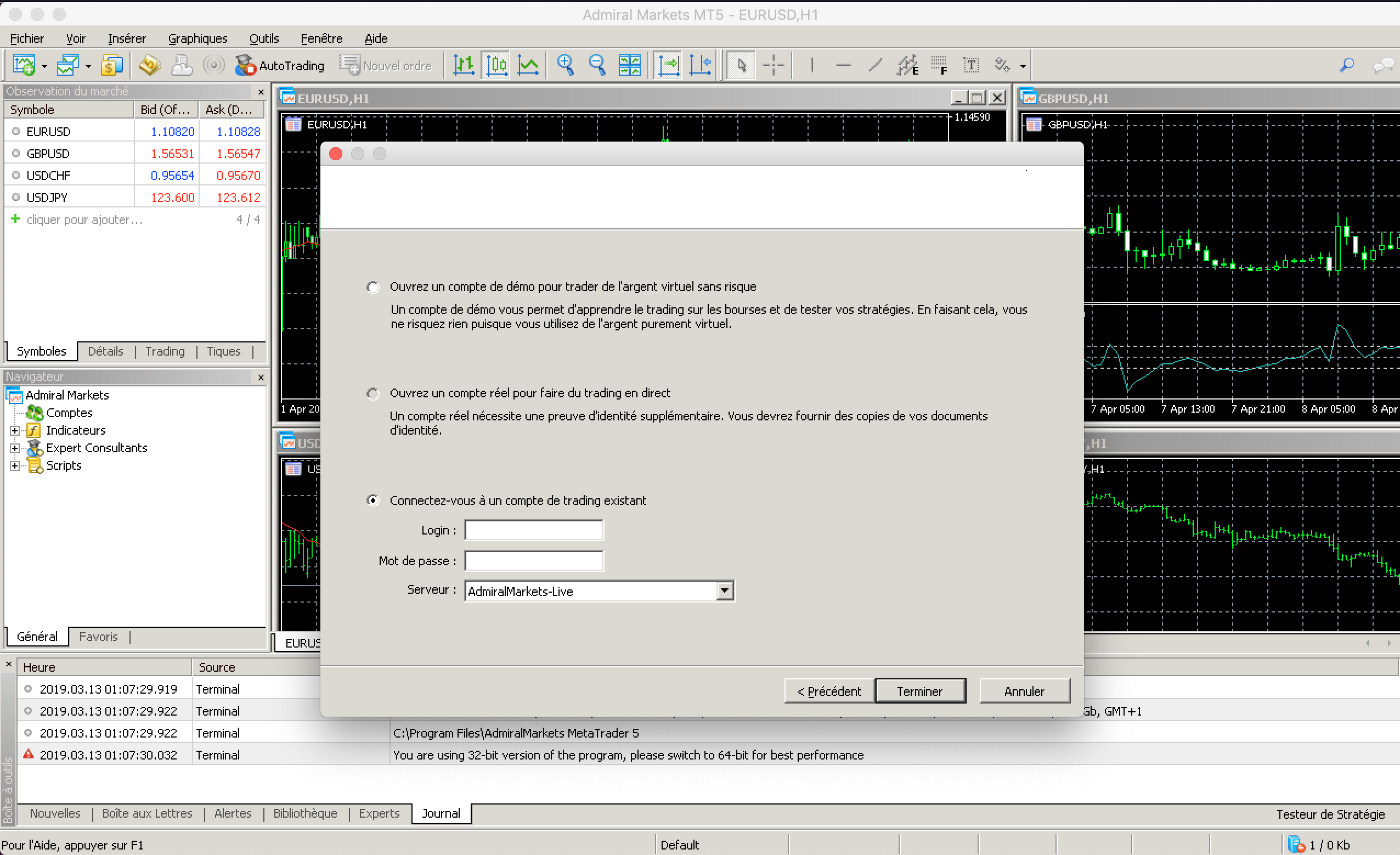
Task: Open the Insérer menu
Action: click(x=127, y=38)
